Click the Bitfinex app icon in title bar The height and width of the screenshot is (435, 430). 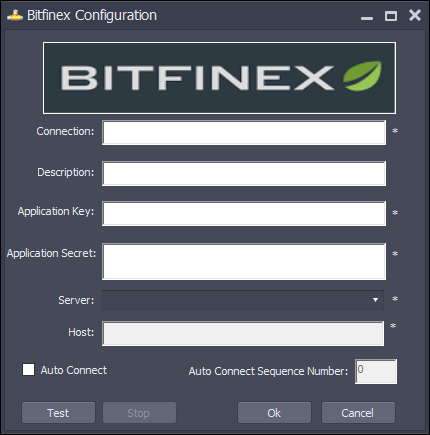tap(15, 15)
